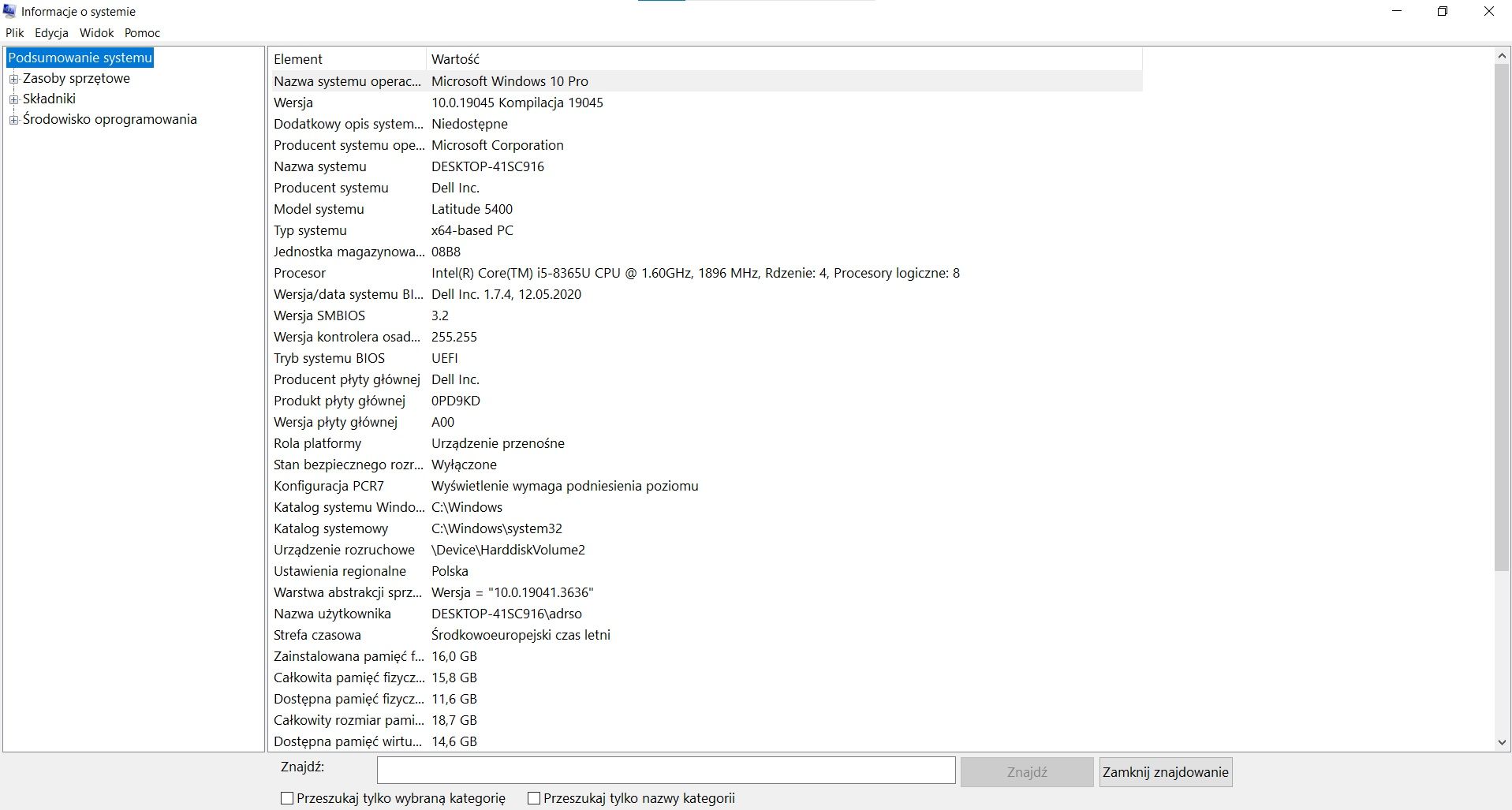Select the Nazwa użytkownika row
This screenshot has height=810, width=1512.
(x=707, y=614)
